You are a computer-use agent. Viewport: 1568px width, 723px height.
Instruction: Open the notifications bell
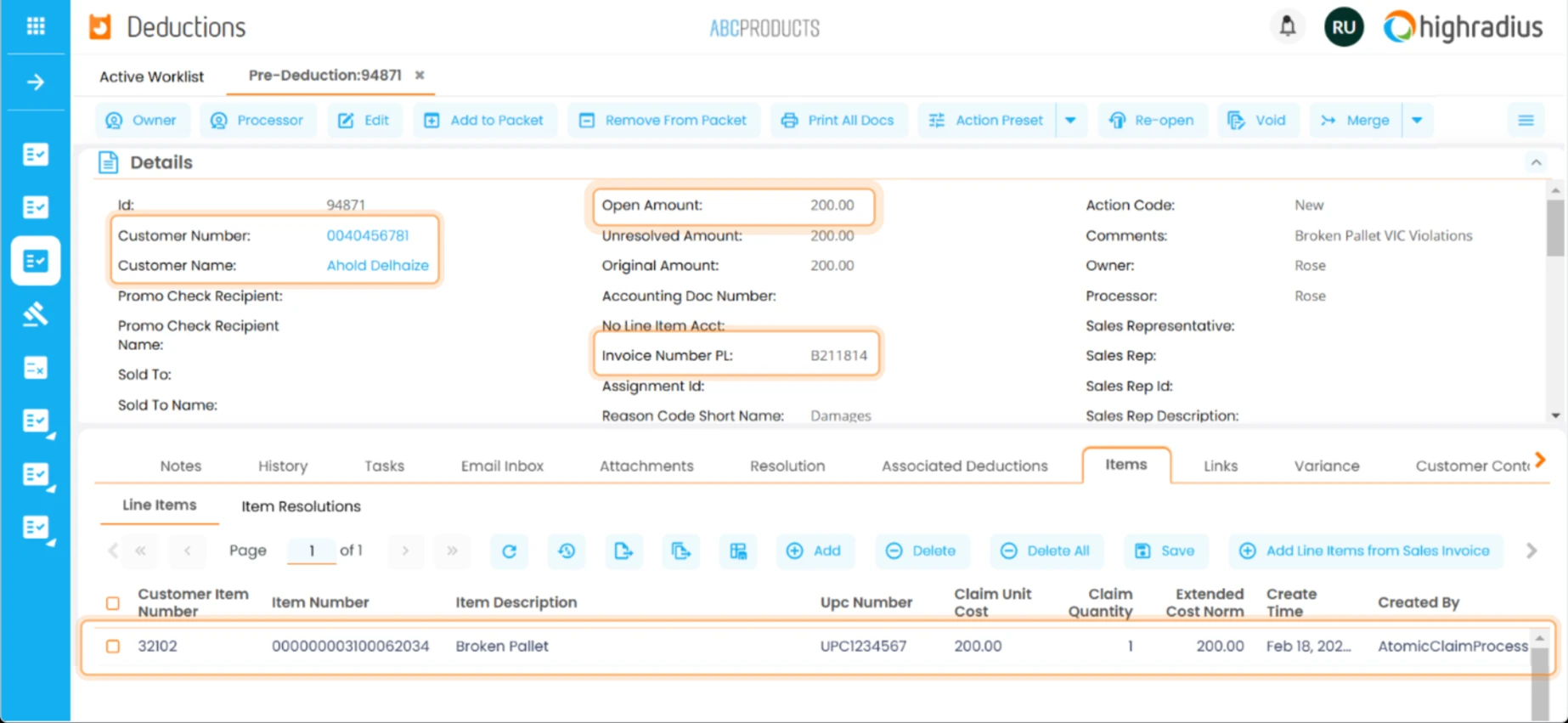(1288, 26)
